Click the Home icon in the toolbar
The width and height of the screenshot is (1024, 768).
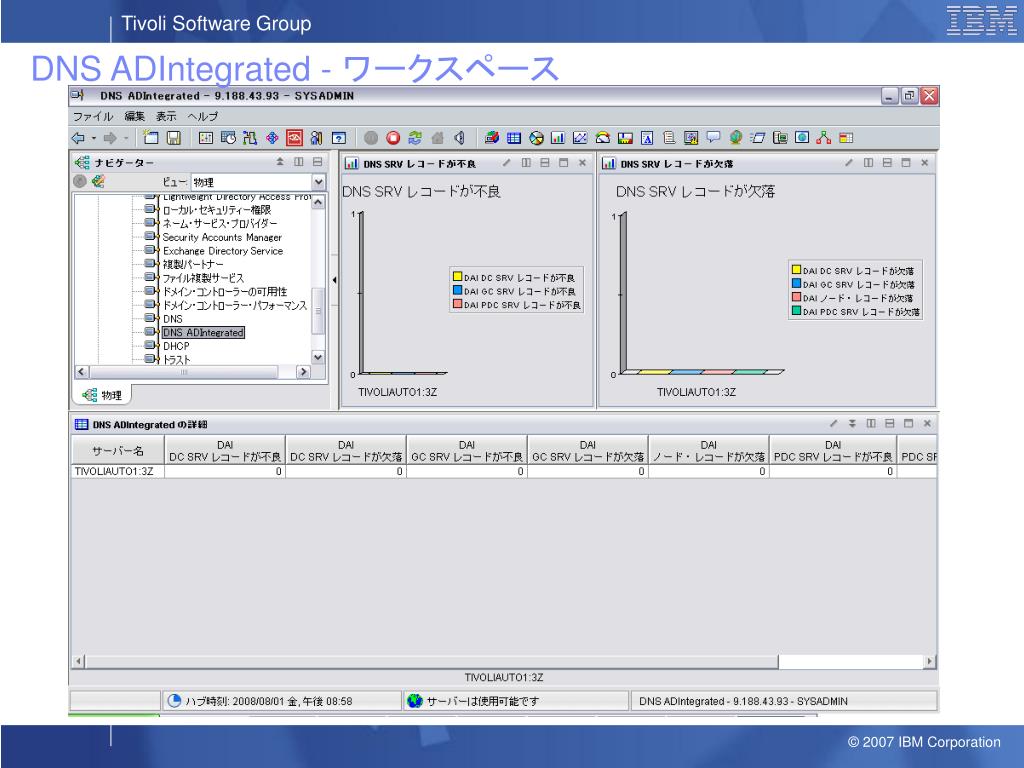point(438,138)
